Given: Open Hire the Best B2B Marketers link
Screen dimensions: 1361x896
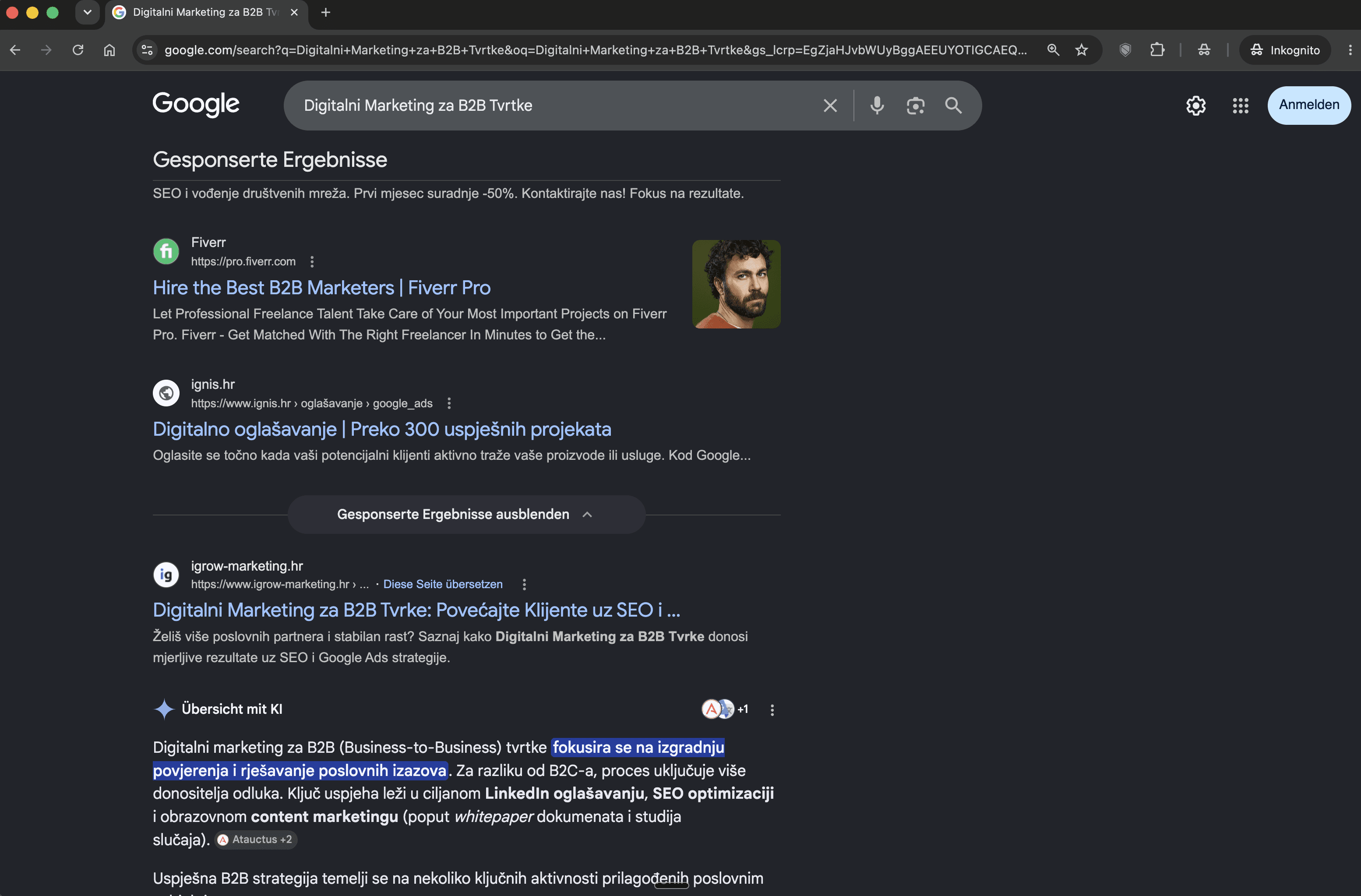Looking at the screenshot, I should 321,288.
